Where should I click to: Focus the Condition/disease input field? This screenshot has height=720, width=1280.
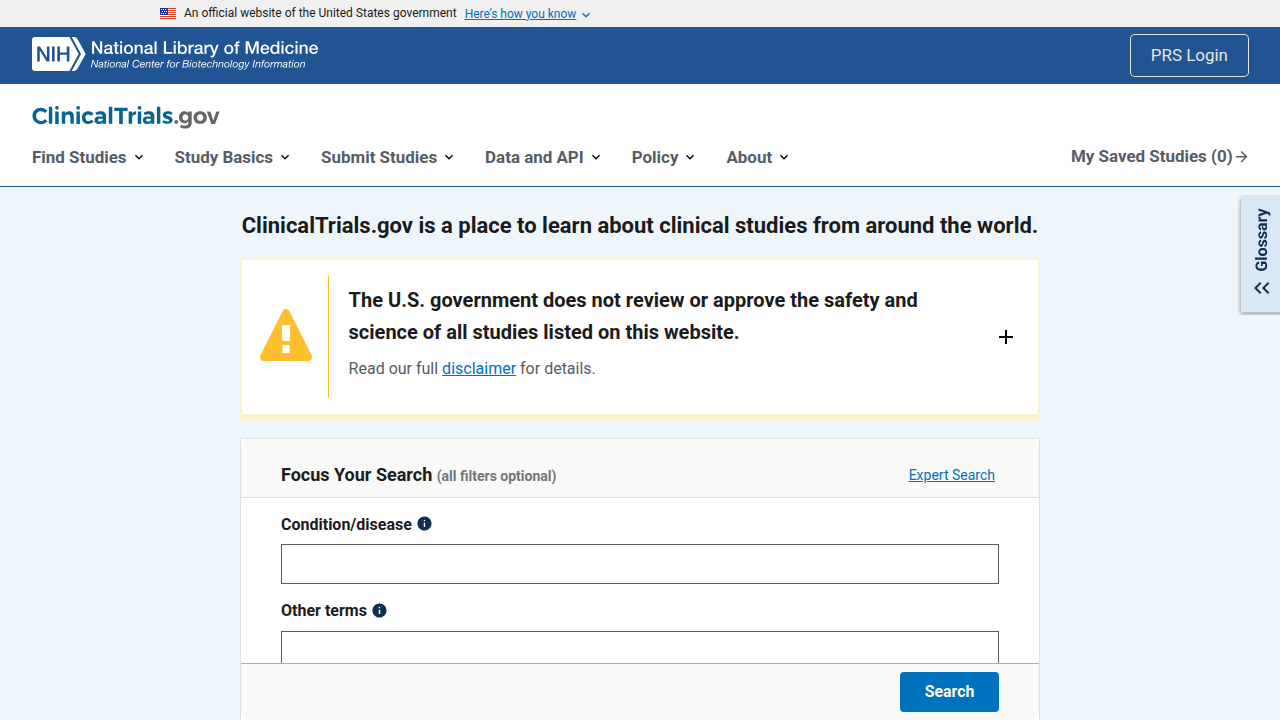[x=640, y=564]
